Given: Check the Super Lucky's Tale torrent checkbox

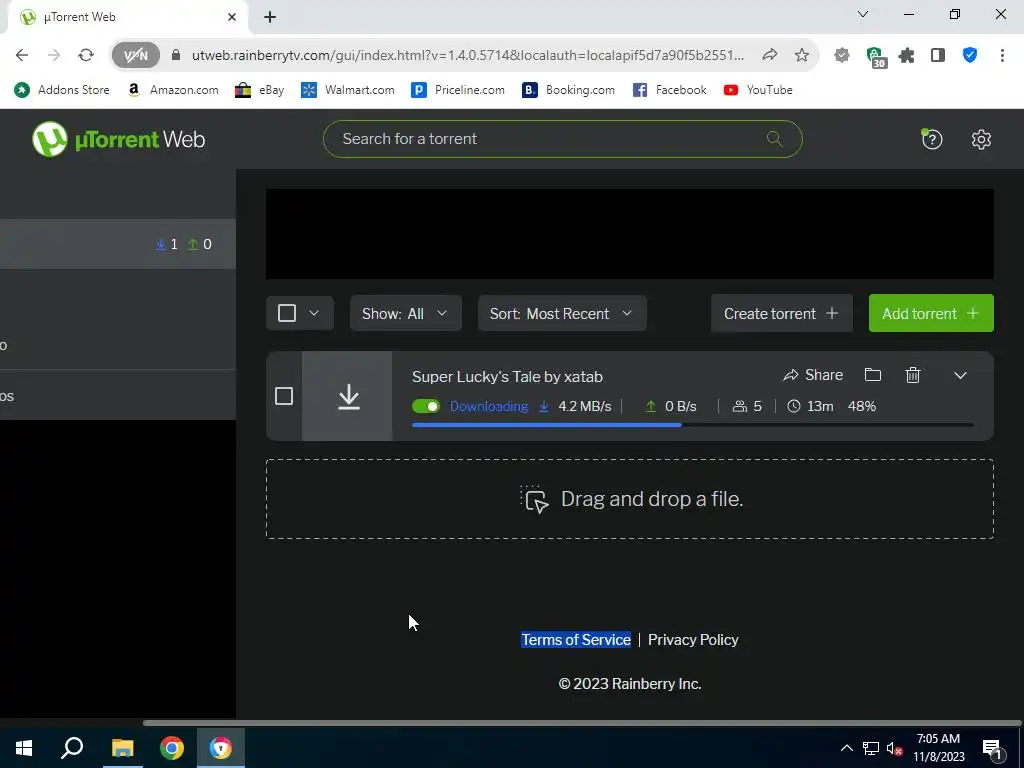Looking at the screenshot, I should point(283,396).
